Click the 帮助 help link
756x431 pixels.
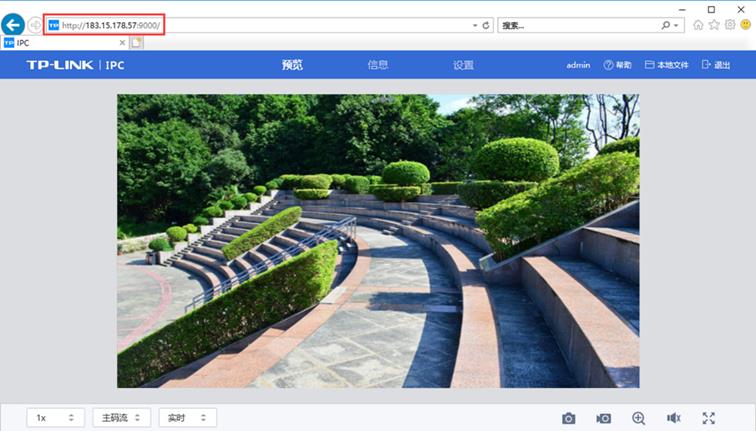pos(617,65)
